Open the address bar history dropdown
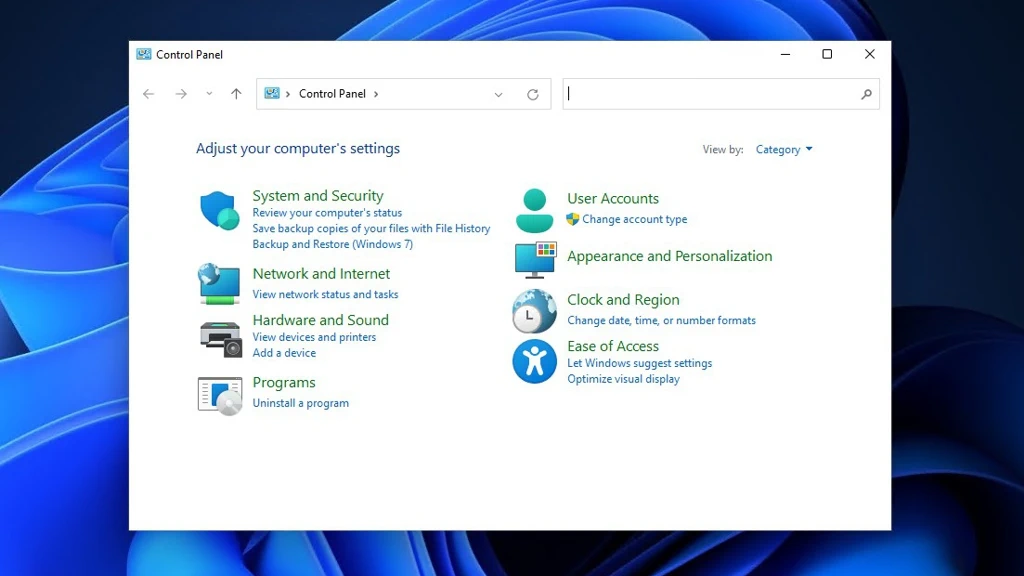Image resolution: width=1024 pixels, height=576 pixels. pyautogui.click(x=498, y=94)
